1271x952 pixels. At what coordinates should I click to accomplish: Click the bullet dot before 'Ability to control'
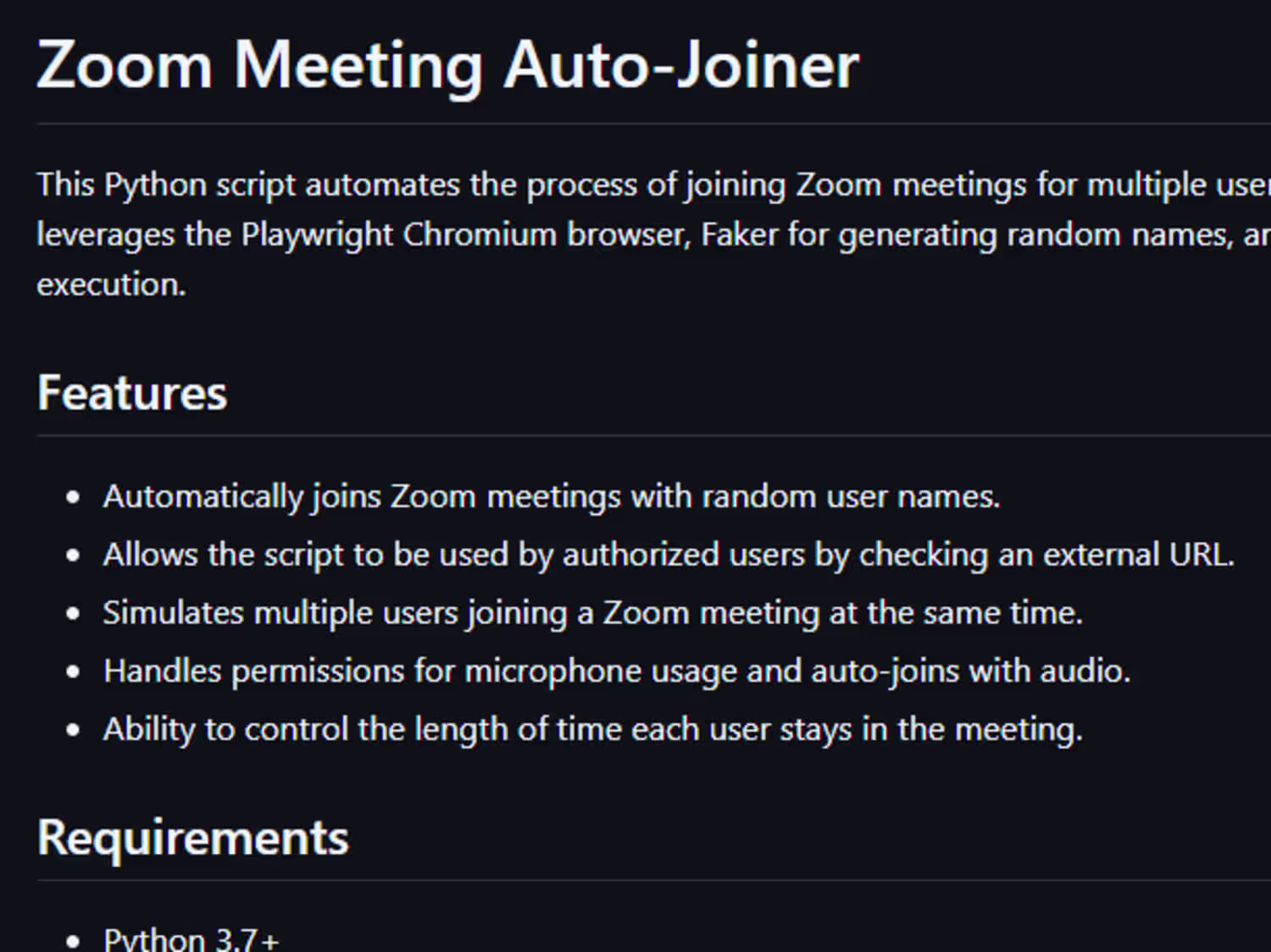coord(73,730)
